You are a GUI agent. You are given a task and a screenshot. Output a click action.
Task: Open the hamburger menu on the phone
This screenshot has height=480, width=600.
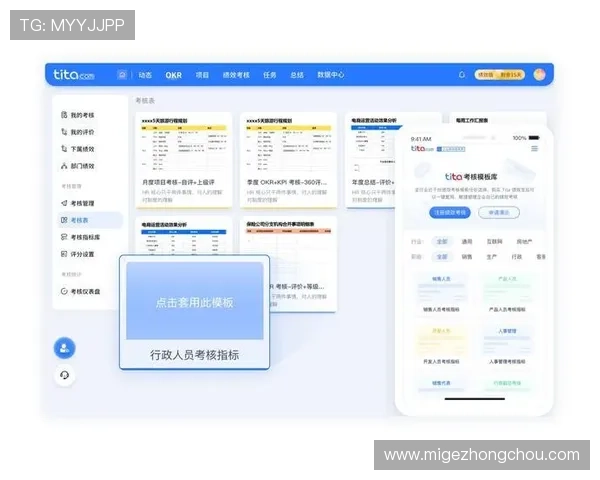(x=535, y=149)
